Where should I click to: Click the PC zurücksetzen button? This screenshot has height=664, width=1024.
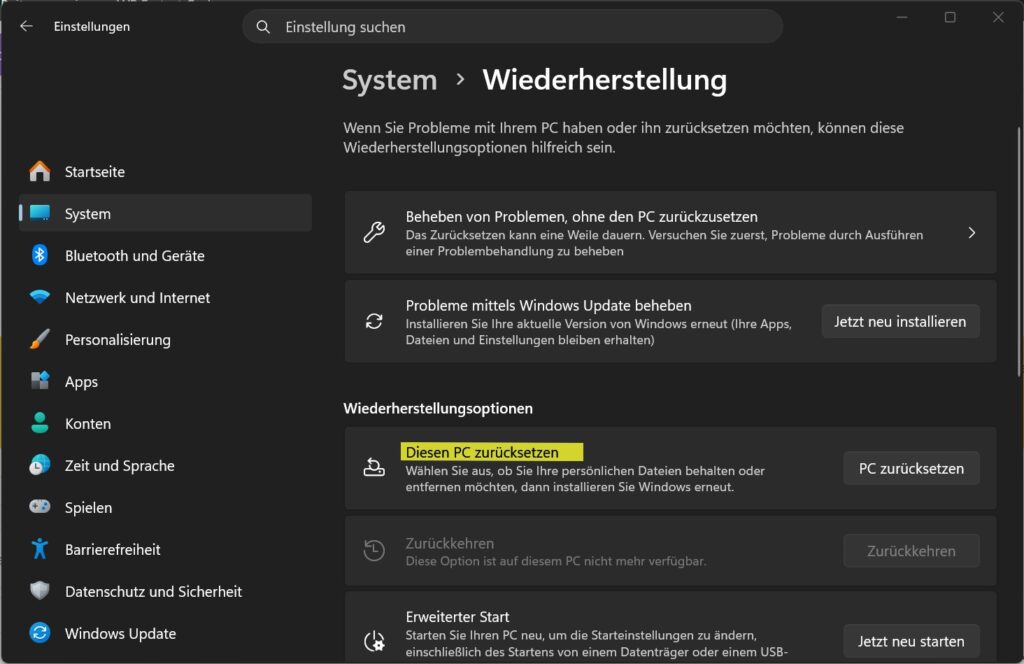tap(911, 468)
